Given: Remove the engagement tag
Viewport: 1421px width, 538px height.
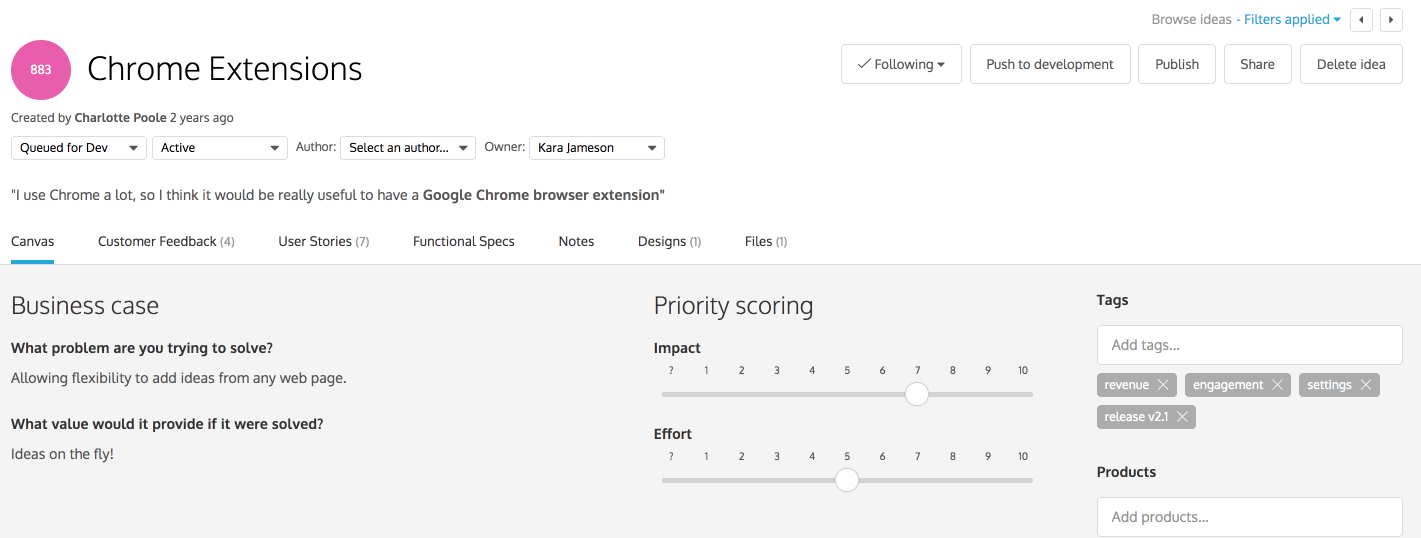Looking at the screenshot, I should (x=1277, y=385).
